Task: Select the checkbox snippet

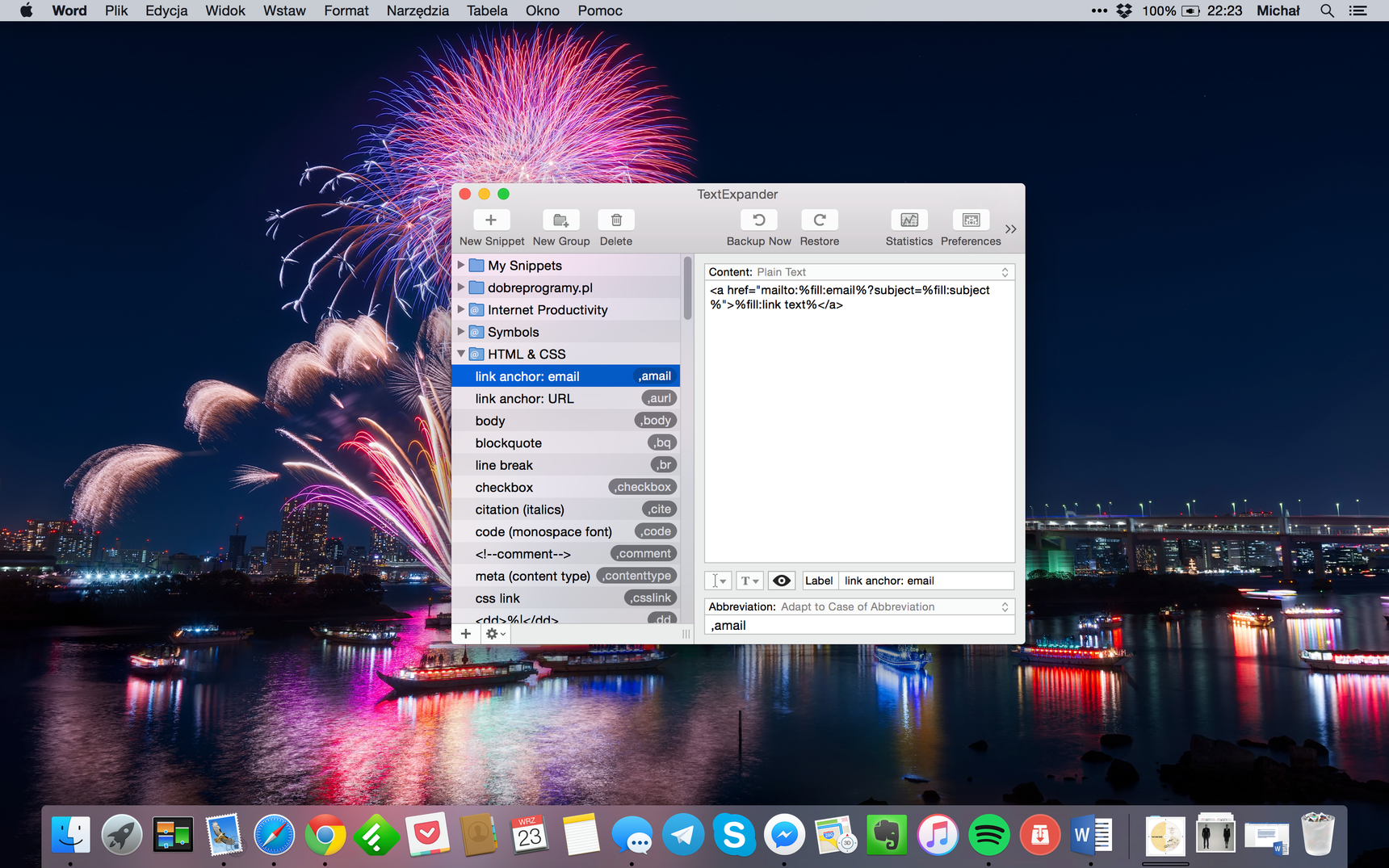Action: point(566,488)
